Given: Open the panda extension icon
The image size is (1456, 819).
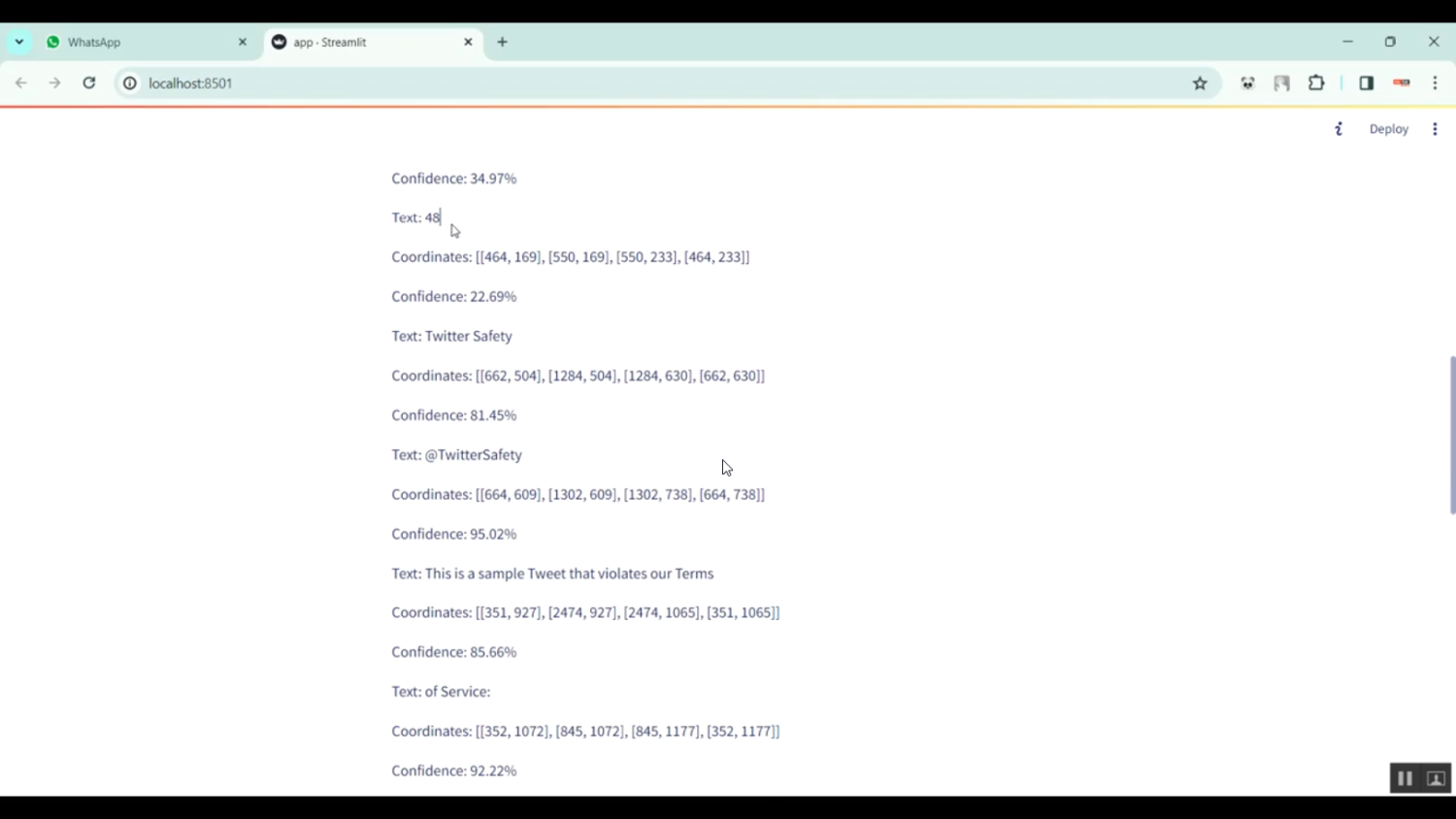Looking at the screenshot, I should (1247, 83).
